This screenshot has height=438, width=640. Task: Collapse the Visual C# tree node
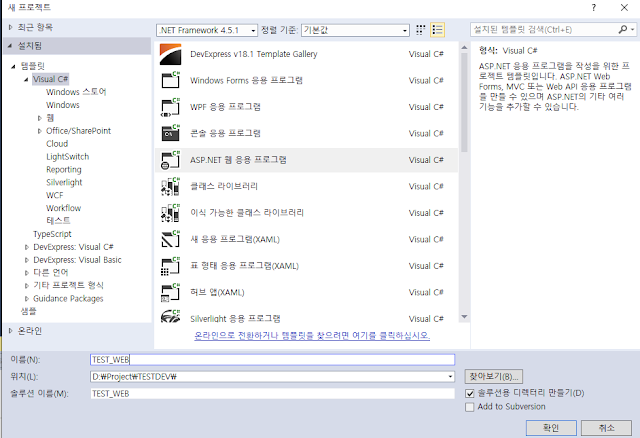[26, 79]
